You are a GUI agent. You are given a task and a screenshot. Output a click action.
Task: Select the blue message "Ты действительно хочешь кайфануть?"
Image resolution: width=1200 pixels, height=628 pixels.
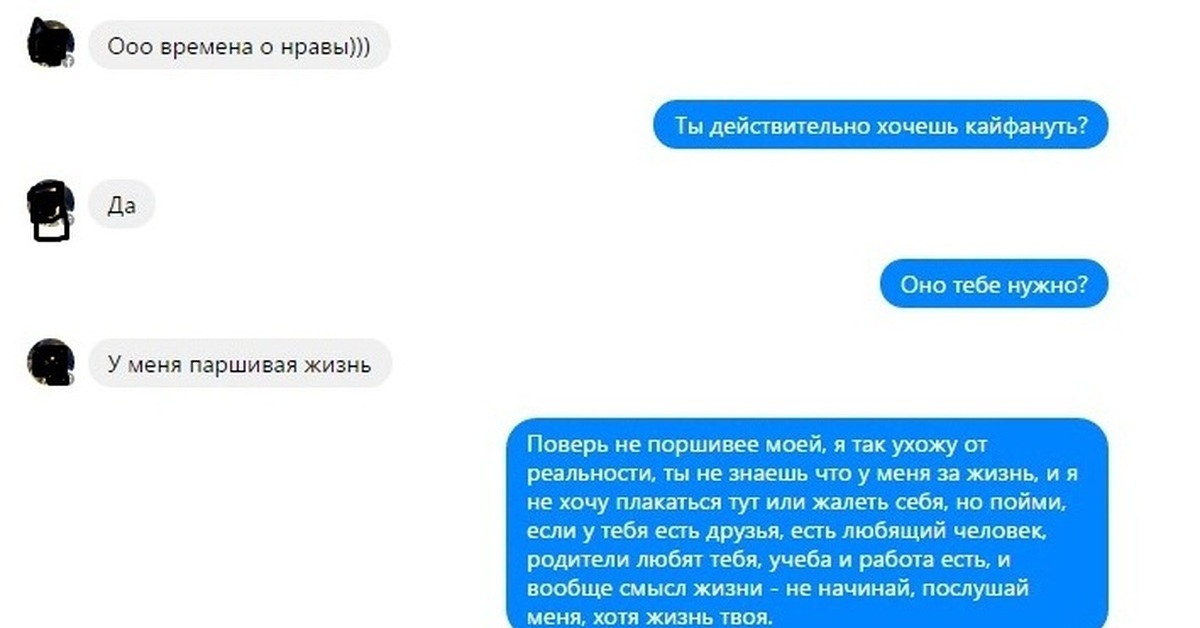pyautogui.click(x=880, y=126)
